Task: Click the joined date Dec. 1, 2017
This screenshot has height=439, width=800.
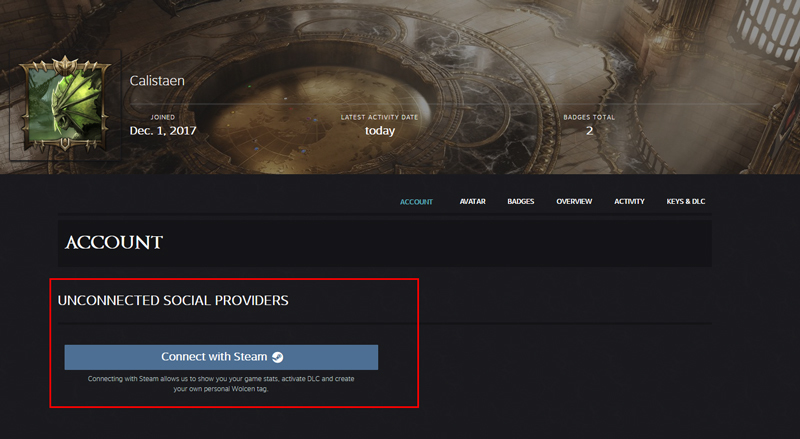Action: point(163,131)
